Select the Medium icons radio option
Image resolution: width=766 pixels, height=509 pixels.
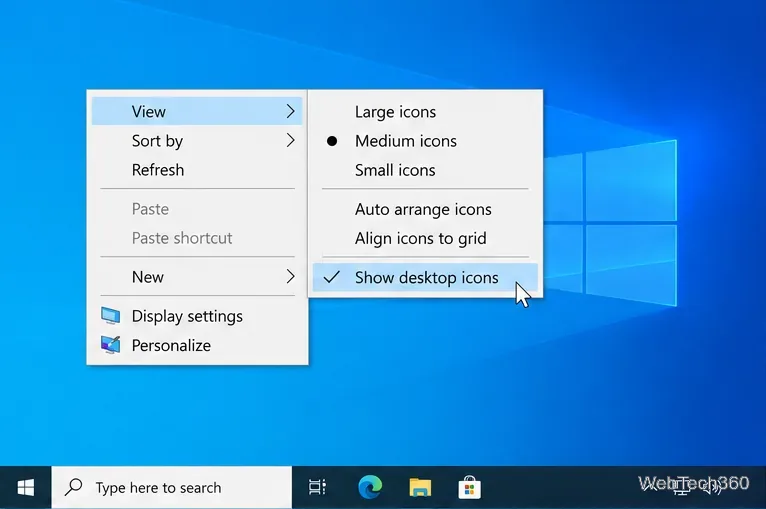[425, 141]
